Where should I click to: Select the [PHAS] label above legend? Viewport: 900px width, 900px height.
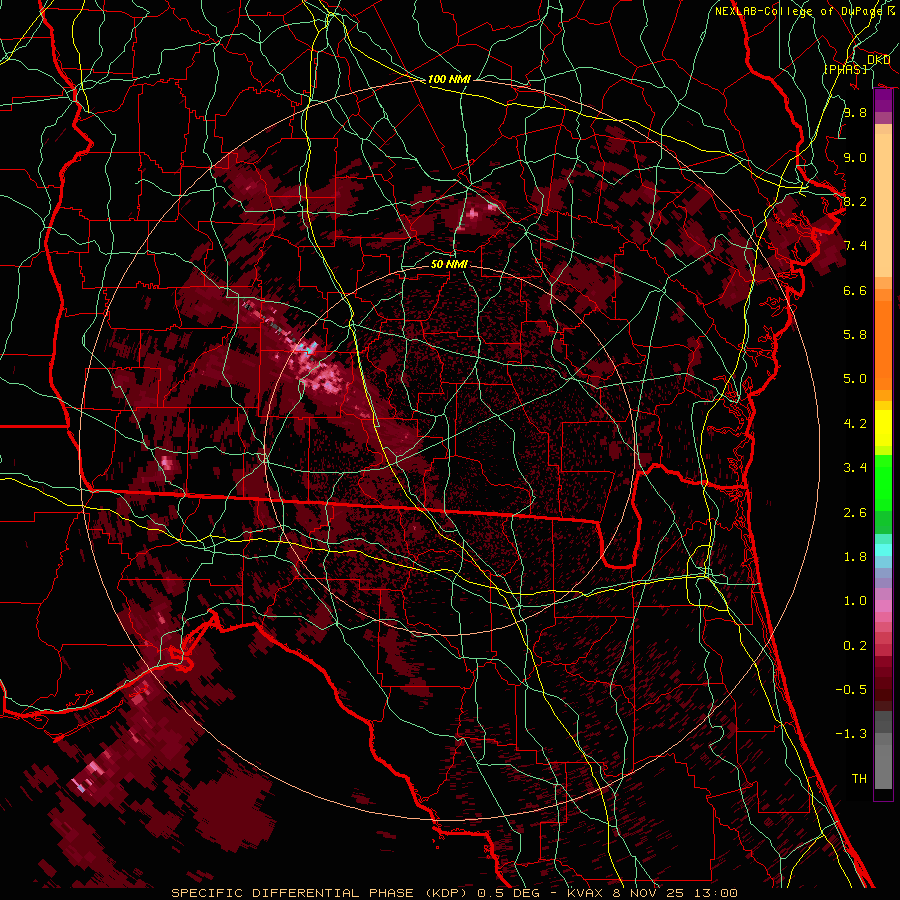click(846, 69)
